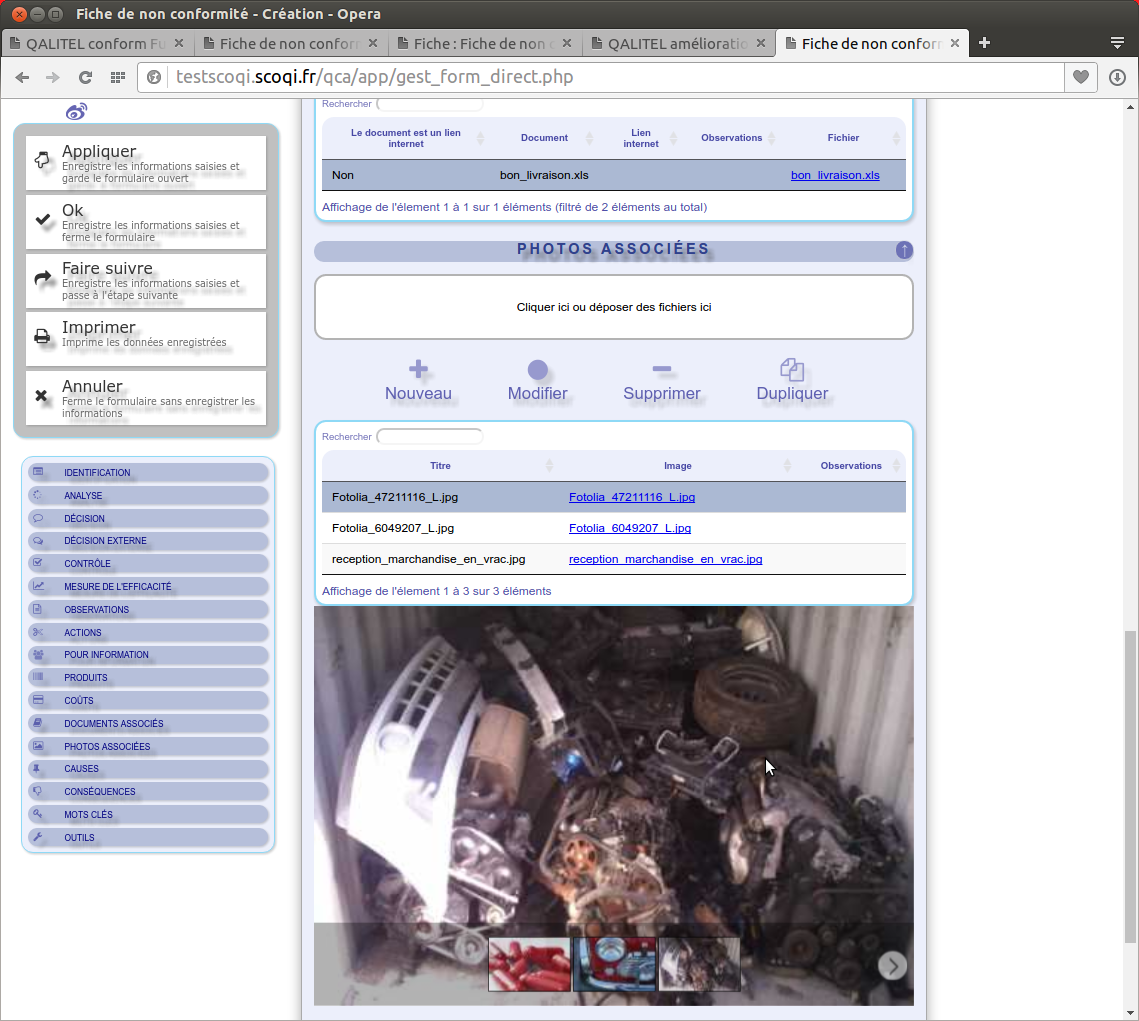The image size is (1139, 1021).
Task: Close the active 'Fiche de non confor' tab
Action: [955, 44]
